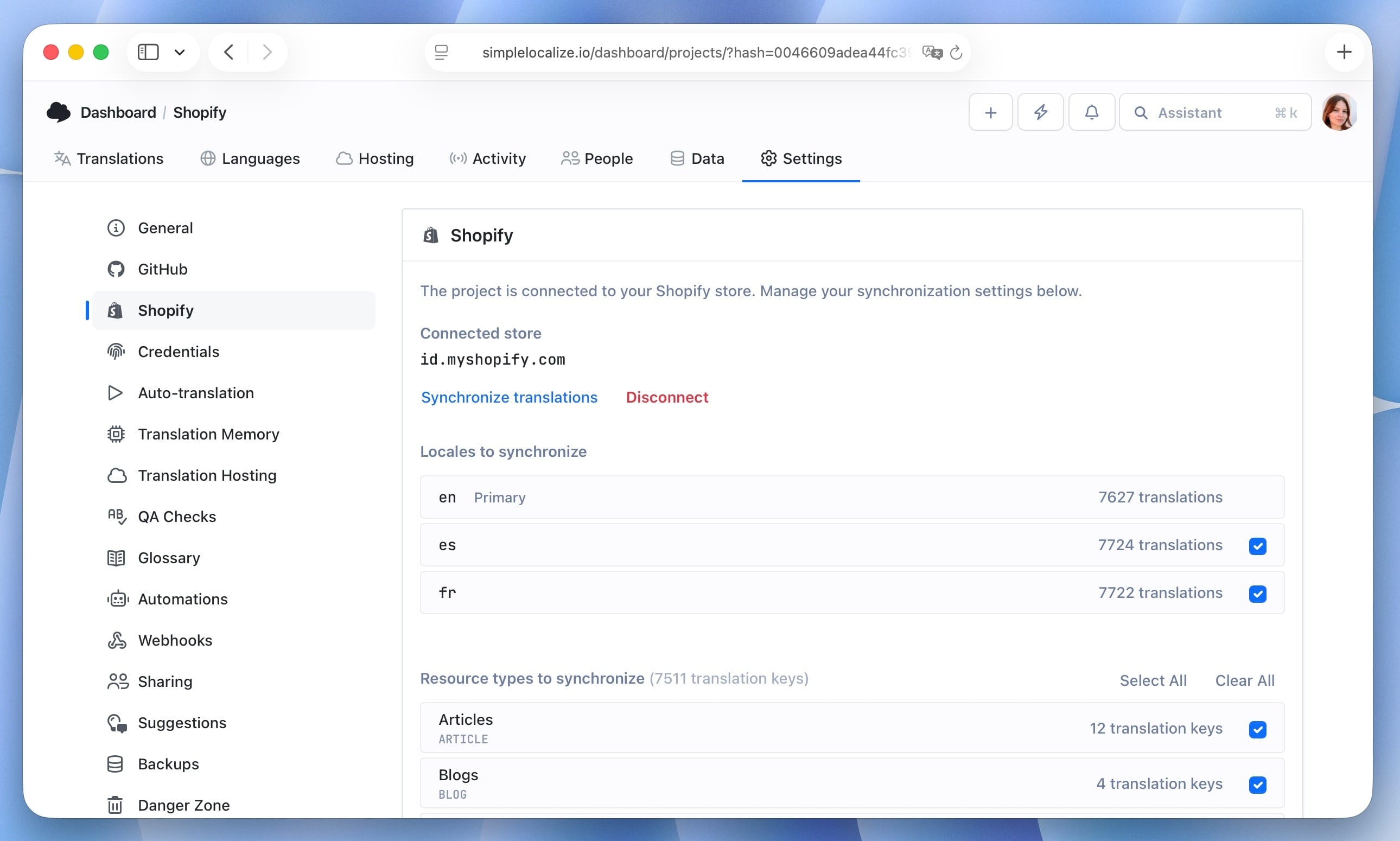Click the Disconnect link
This screenshot has width=1400, height=841.
coord(666,397)
